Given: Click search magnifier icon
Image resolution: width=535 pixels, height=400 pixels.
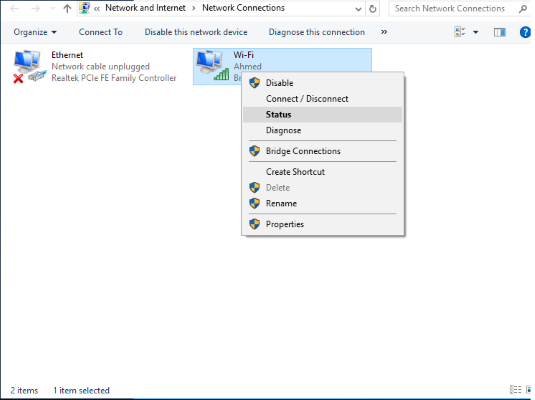Looking at the screenshot, I should 522,9.
